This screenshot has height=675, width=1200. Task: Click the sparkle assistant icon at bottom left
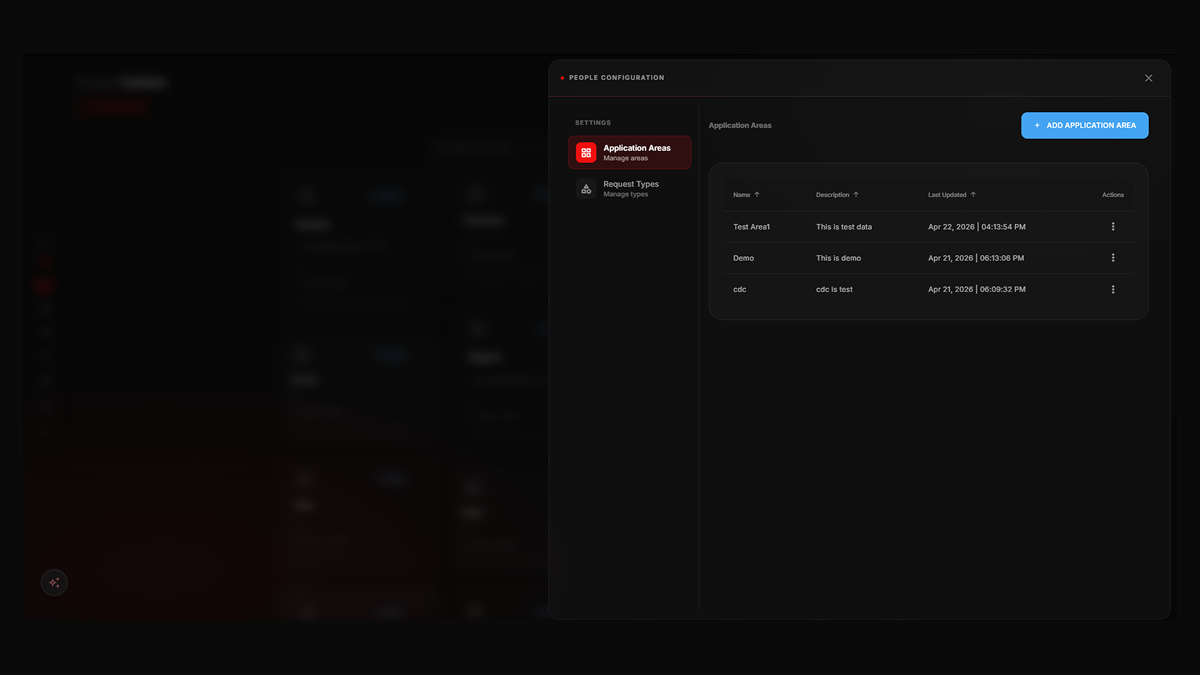tap(54, 583)
